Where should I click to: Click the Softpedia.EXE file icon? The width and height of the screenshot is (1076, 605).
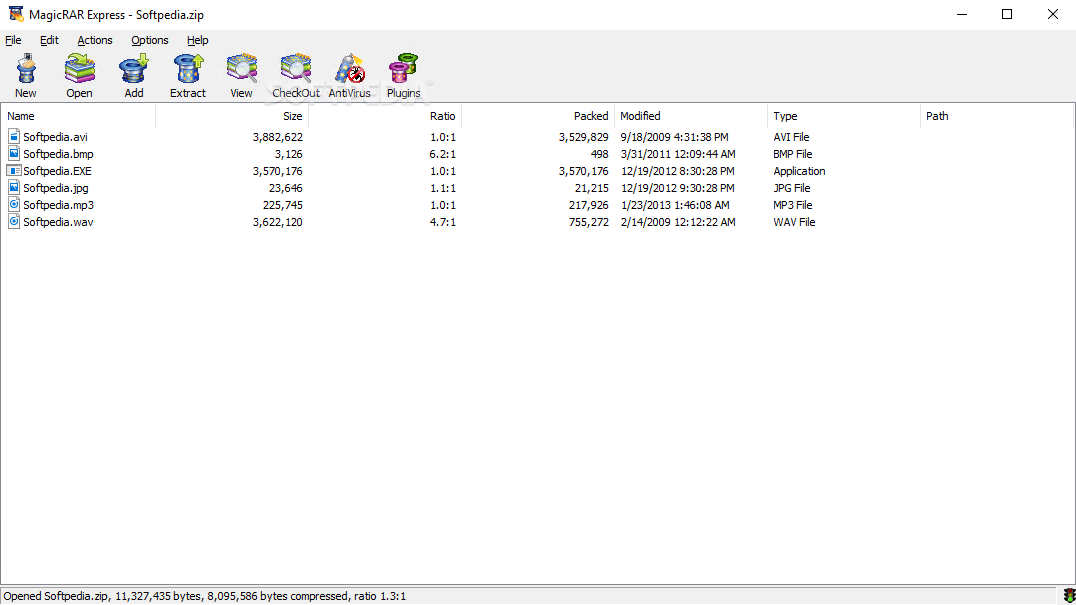point(14,171)
